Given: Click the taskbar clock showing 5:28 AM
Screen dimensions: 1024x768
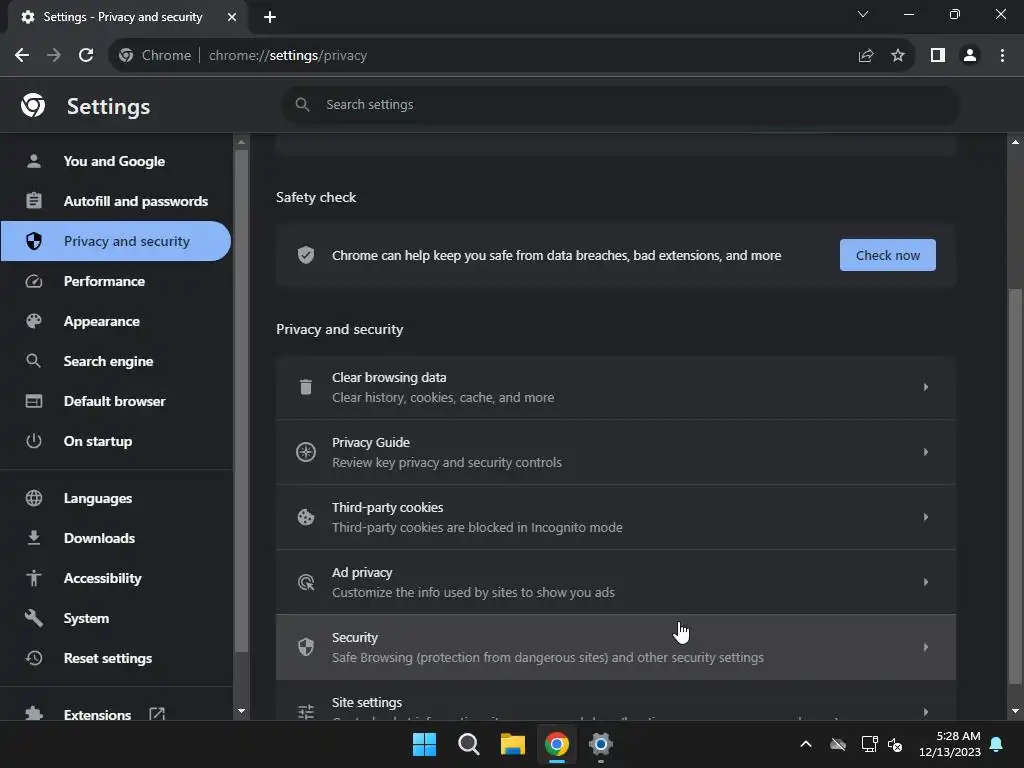Looking at the screenshot, I should point(950,744).
